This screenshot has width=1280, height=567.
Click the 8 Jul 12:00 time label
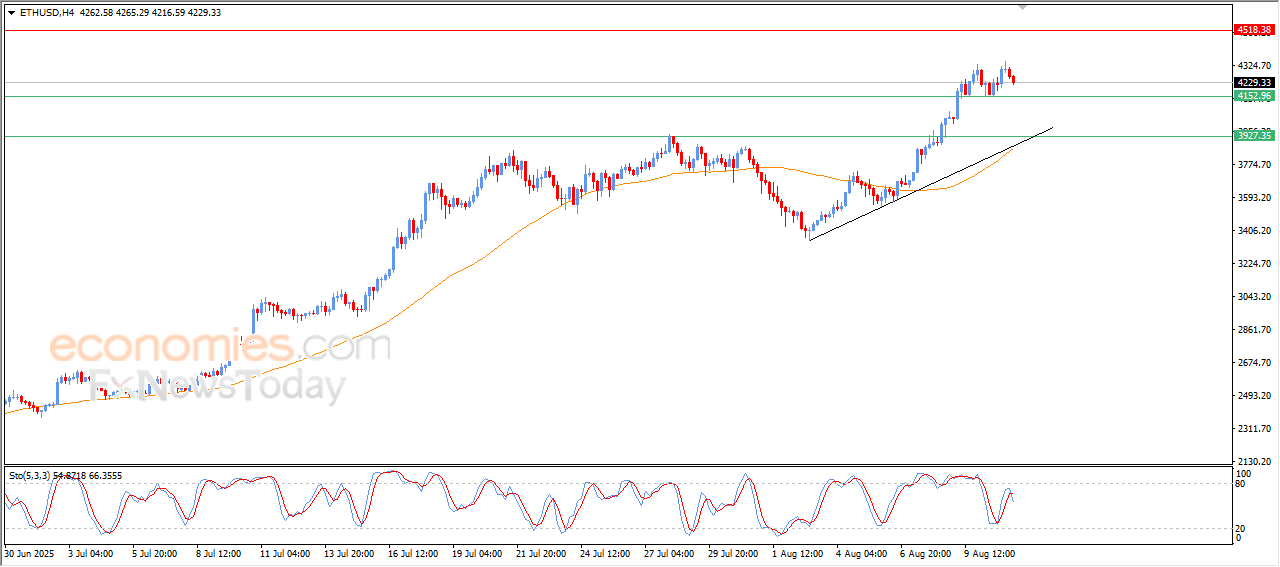pyautogui.click(x=219, y=552)
